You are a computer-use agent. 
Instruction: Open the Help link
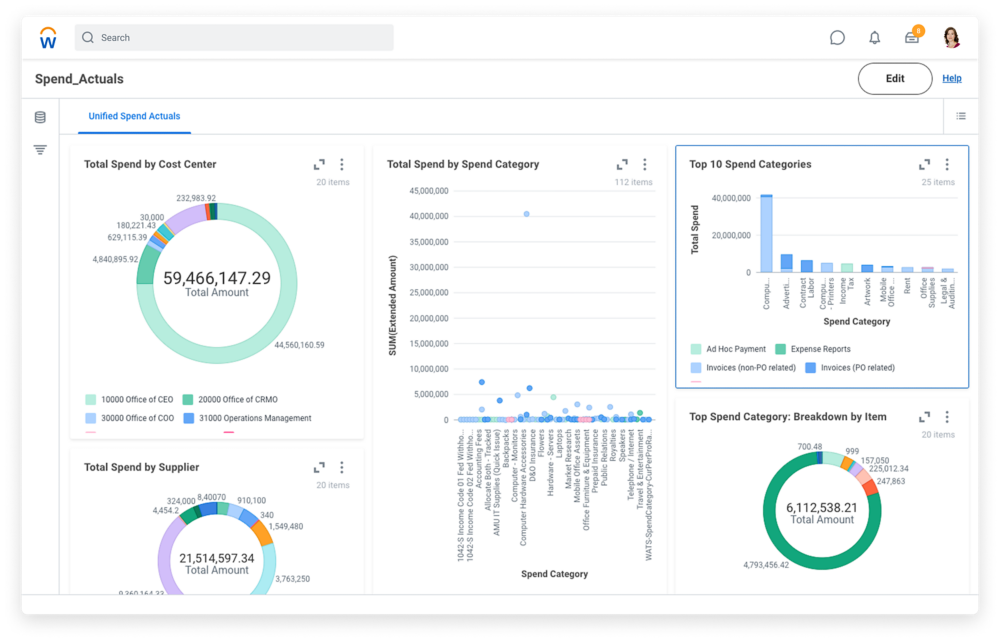pos(952,79)
